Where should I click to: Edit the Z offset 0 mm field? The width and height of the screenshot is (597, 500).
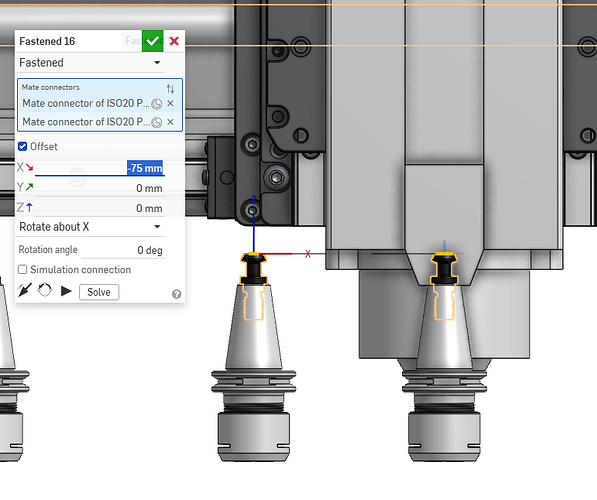tap(100, 208)
